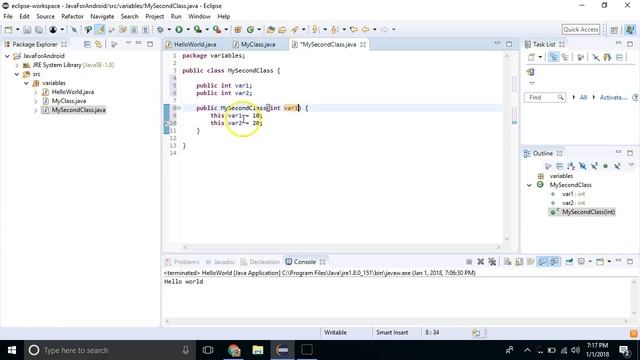Click the Java perspective icon at top right
Screen dimensions: 640x360
pos(630,29)
